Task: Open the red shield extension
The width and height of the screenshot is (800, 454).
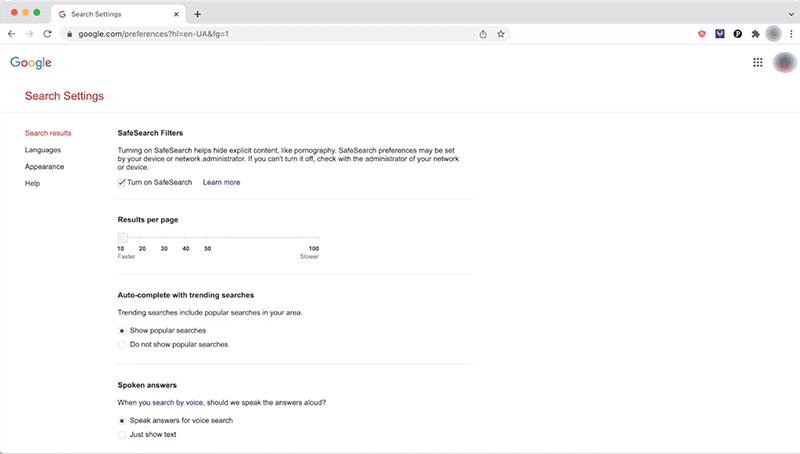Action: [x=702, y=34]
